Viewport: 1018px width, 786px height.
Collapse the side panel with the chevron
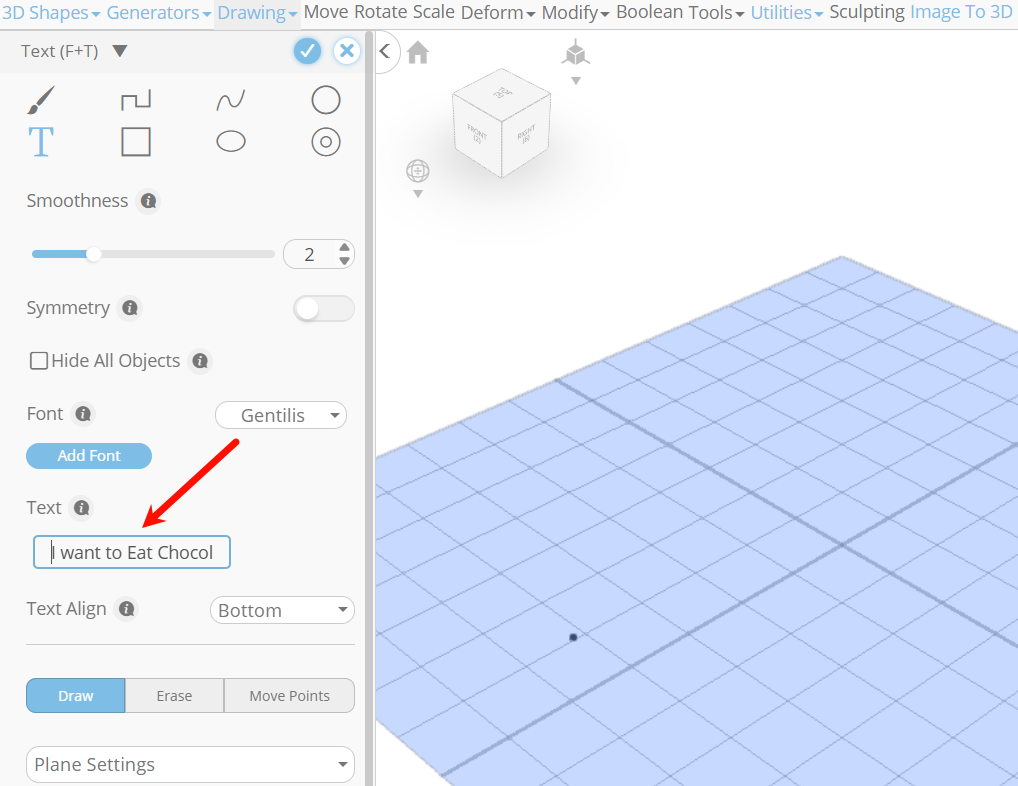point(385,51)
